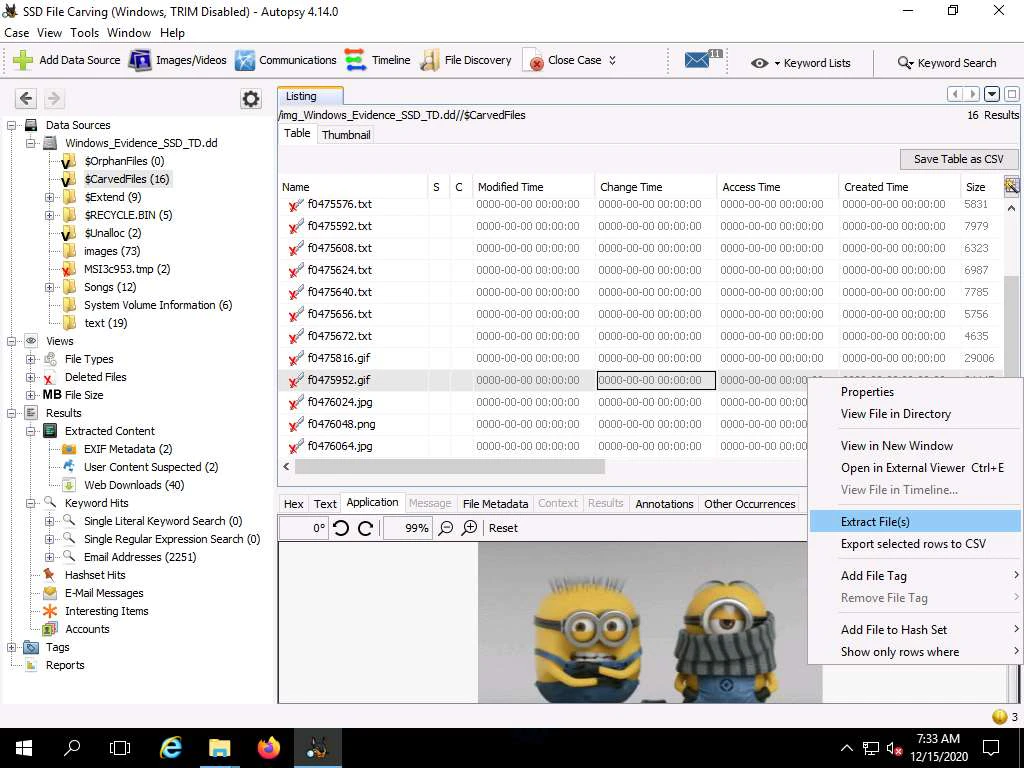Switch to the File Metadata tab
The height and width of the screenshot is (768, 1024).
click(495, 504)
